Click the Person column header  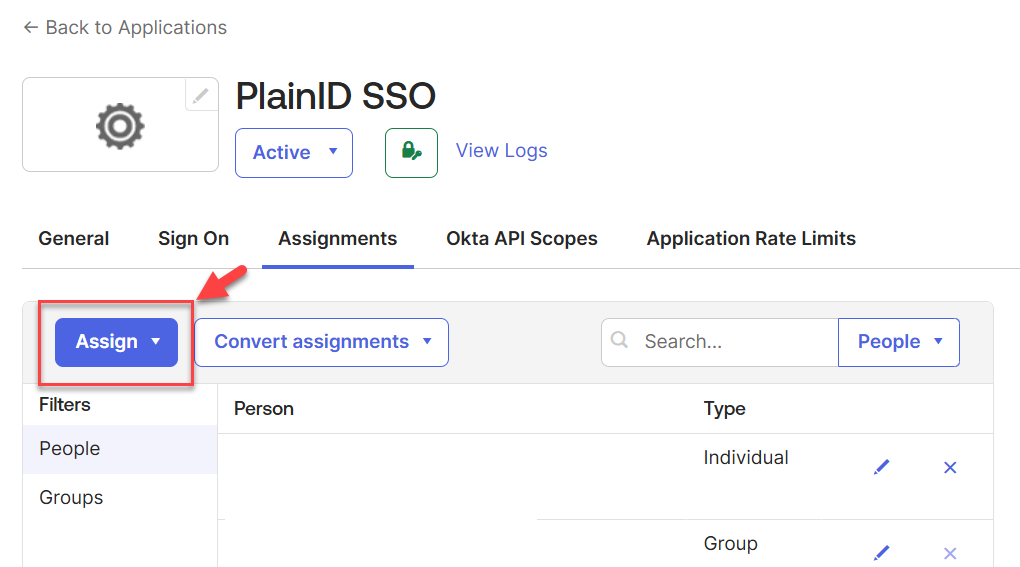click(x=263, y=409)
